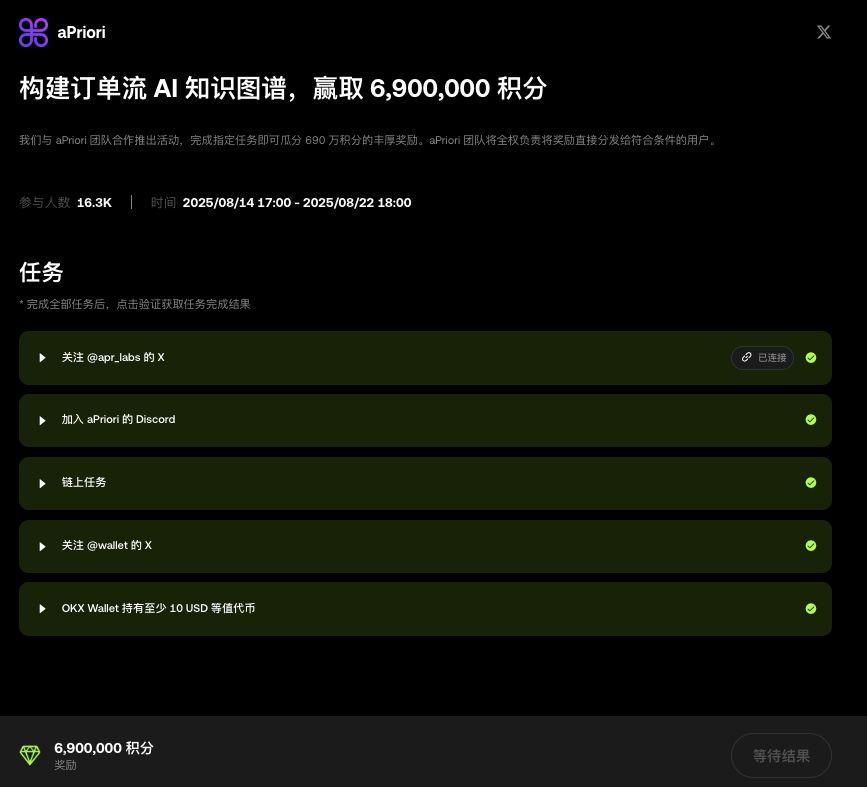Viewport: 867px width, 787px height.
Task: Click the 完成全部任务后 hint text
Action: click(135, 304)
